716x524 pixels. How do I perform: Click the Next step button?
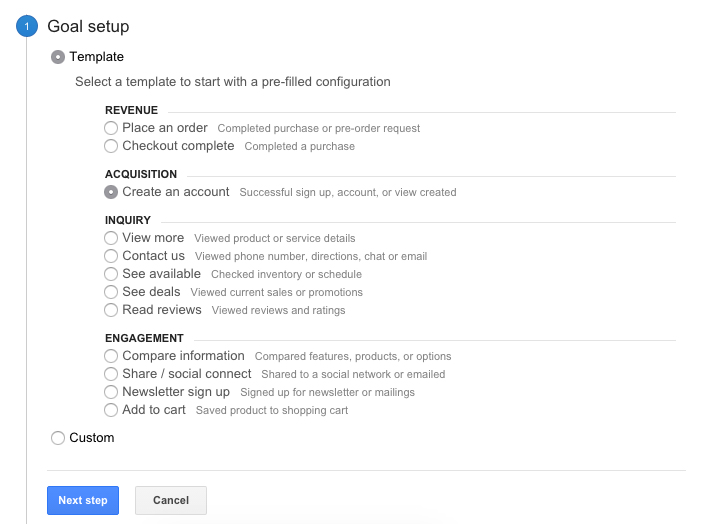[83, 500]
